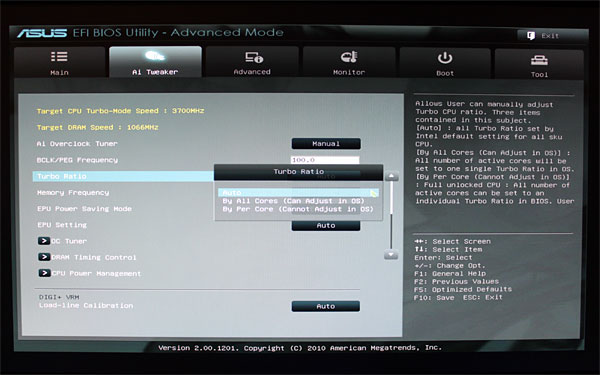The height and width of the screenshot is (375, 600).
Task: Click the scrollbar up arrow
Action: 391,176
